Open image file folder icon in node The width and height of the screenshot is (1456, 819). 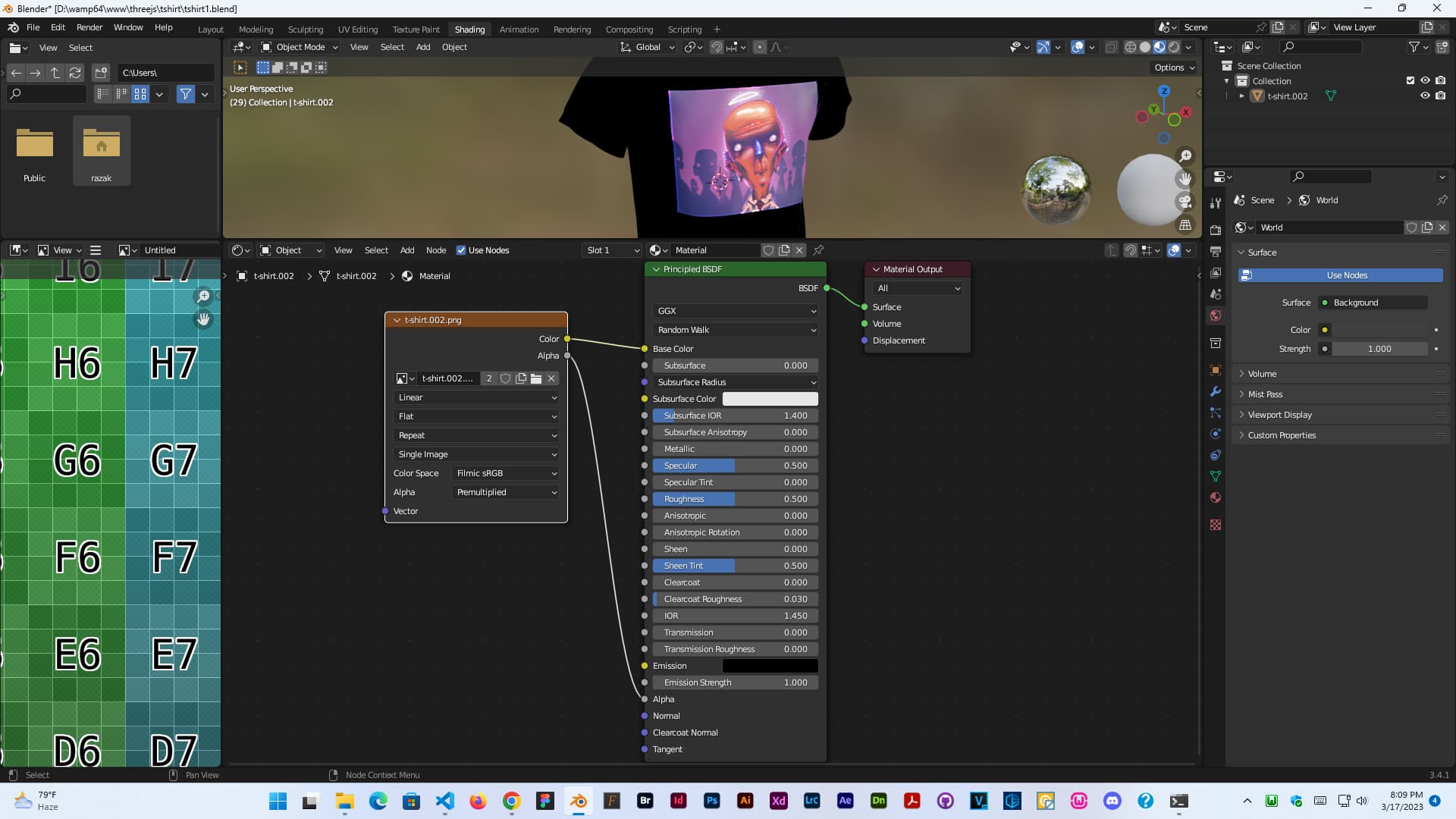[x=536, y=378]
